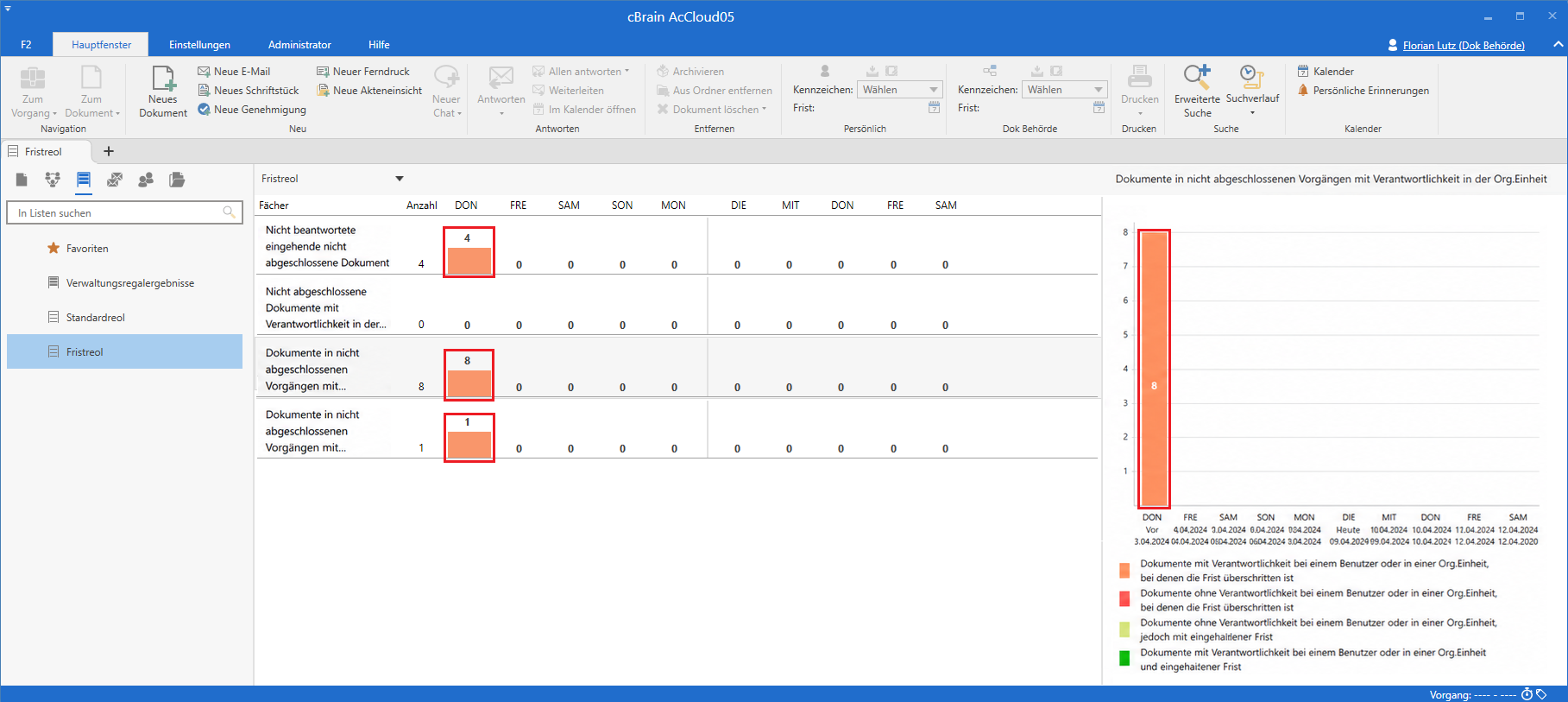Select Neues Schriftstück in the ribbon

click(x=249, y=91)
